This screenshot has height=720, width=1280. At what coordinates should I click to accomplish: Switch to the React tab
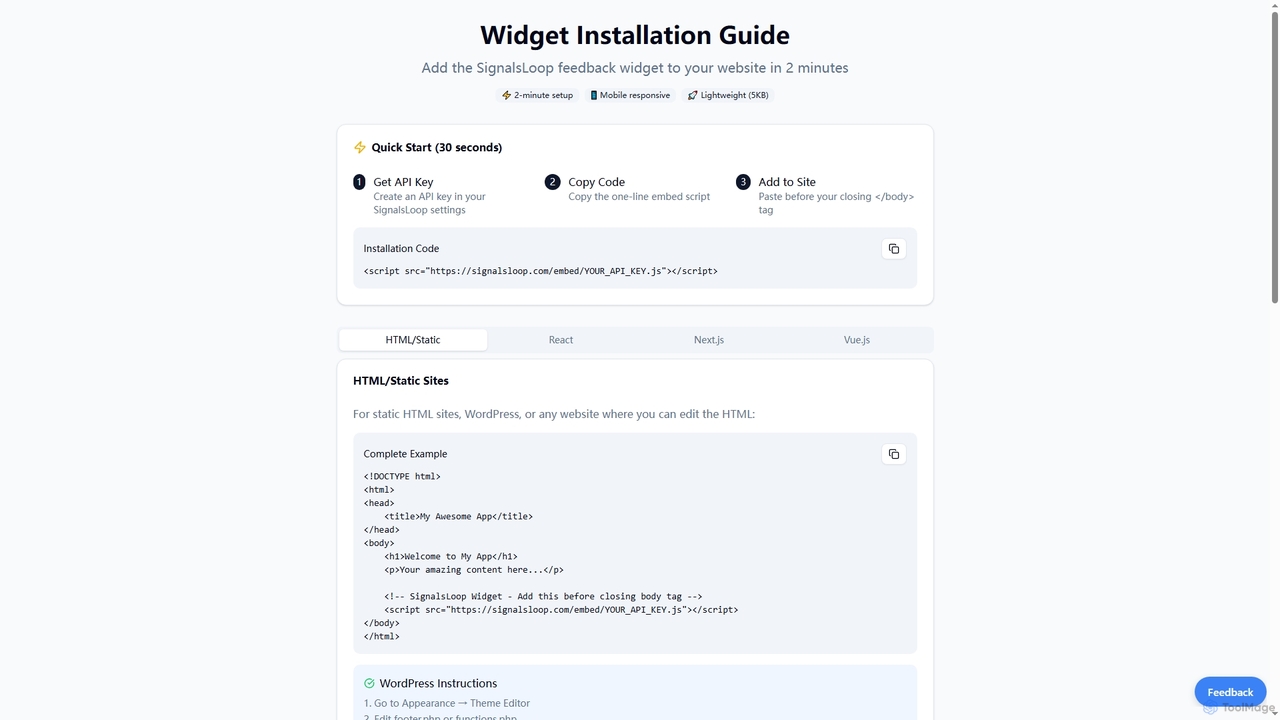tap(561, 340)
